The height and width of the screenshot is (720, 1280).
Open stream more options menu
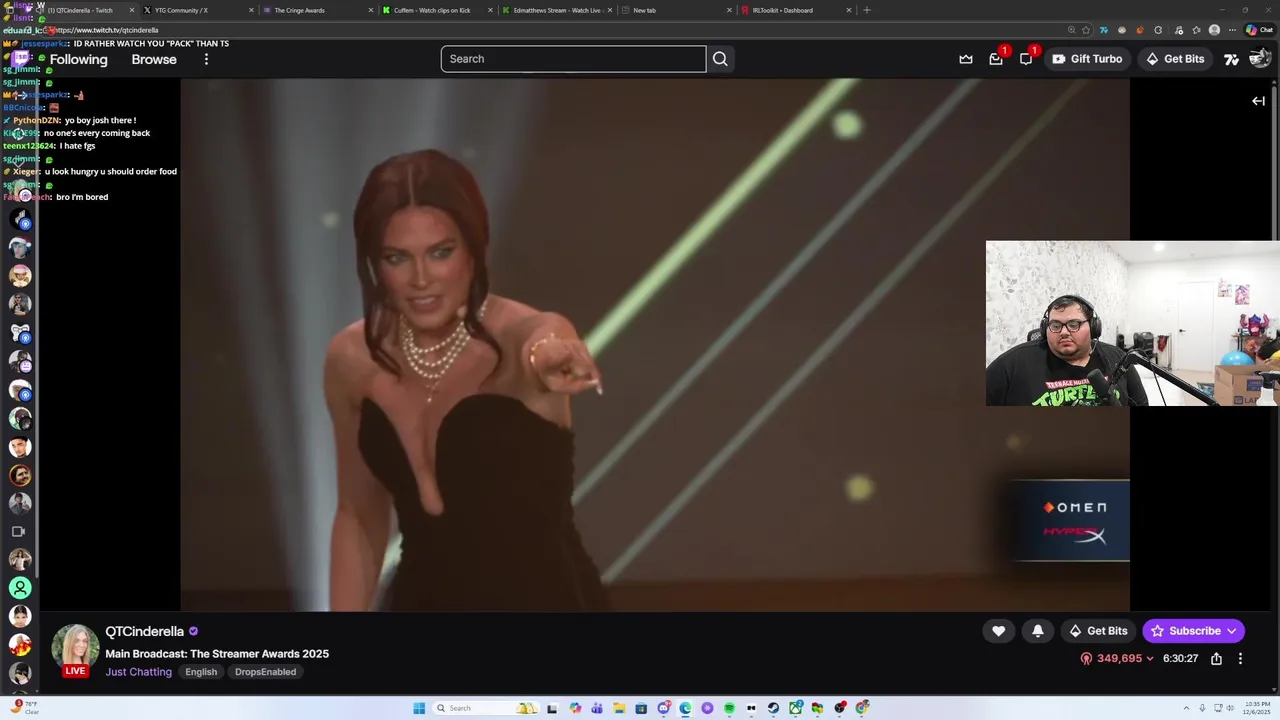[1240, 659]
